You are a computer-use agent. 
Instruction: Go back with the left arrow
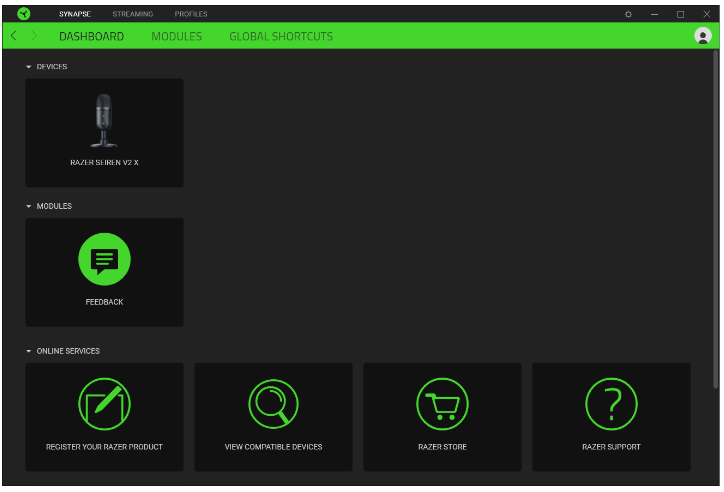tap(14, 36)
